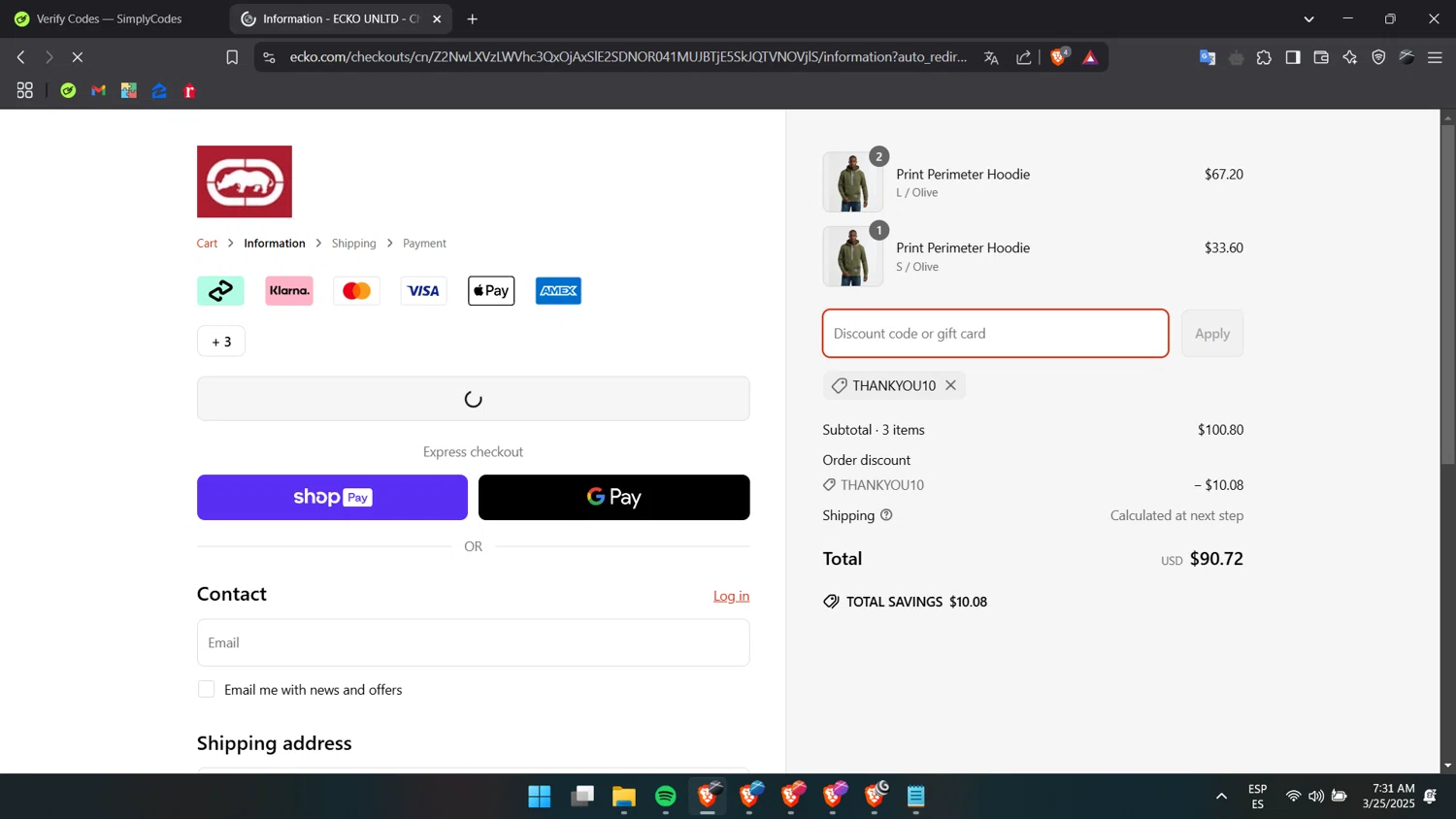The width and height of the screenshot is (1456, 819).
Task: Open the red T bookmark
Action: [190, 90]
